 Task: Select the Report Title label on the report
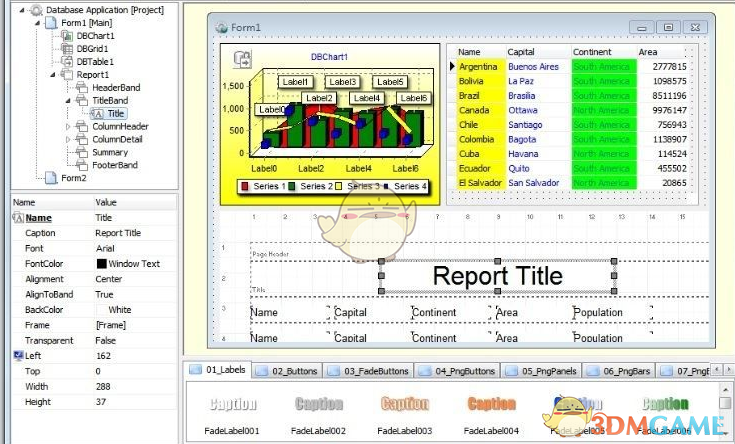[497, 276]
